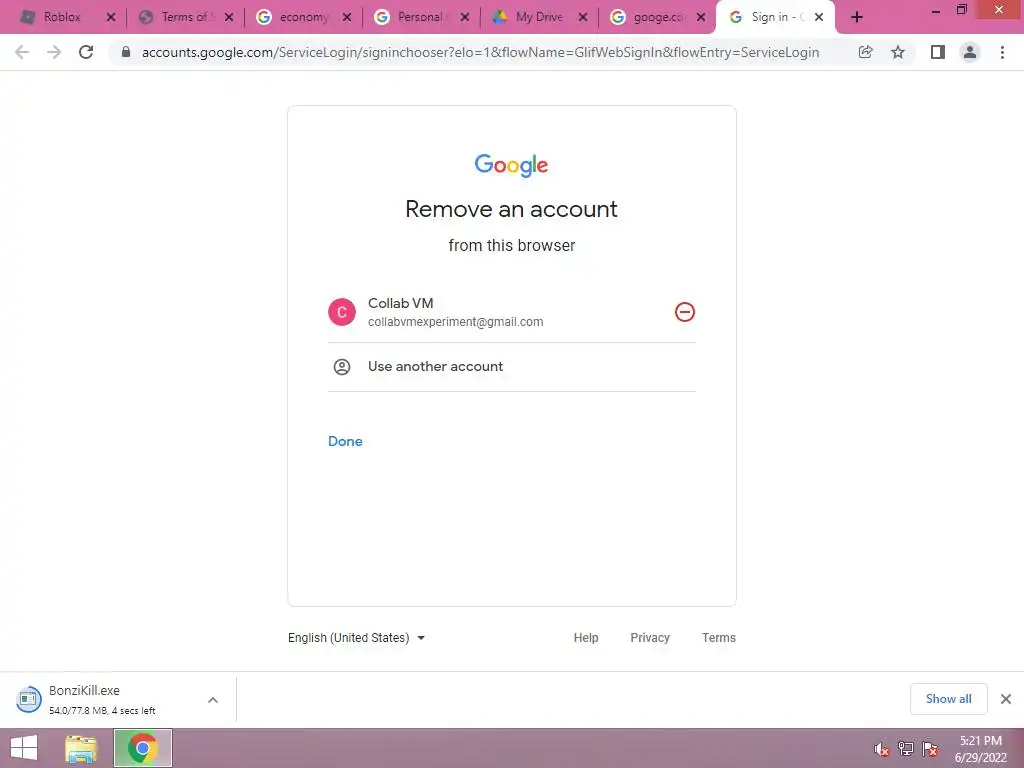The width and height of the screenshot is (1024, 768).
Task: Close the Roblox tab
Action: pyautogui.click(x=110, y=17)
